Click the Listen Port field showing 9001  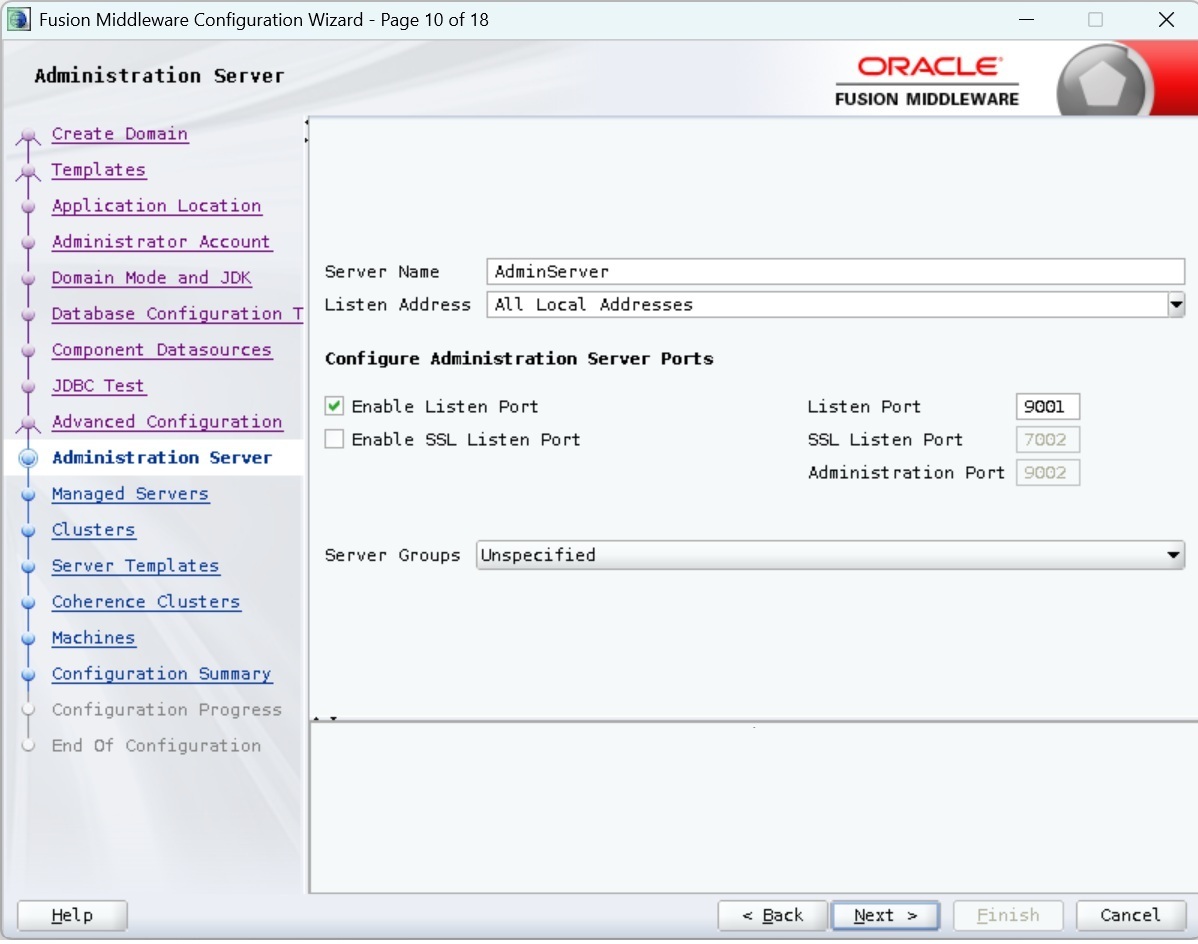[1047, 406]
